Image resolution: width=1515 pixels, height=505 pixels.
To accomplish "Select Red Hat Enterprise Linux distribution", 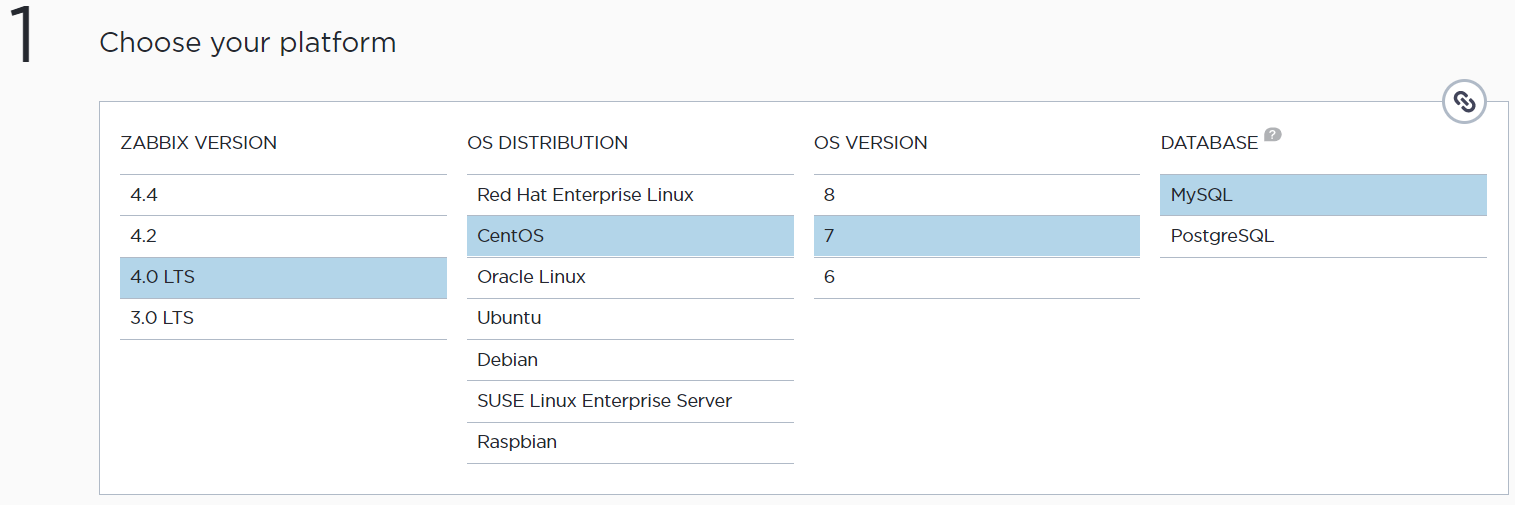I will 629,195.
